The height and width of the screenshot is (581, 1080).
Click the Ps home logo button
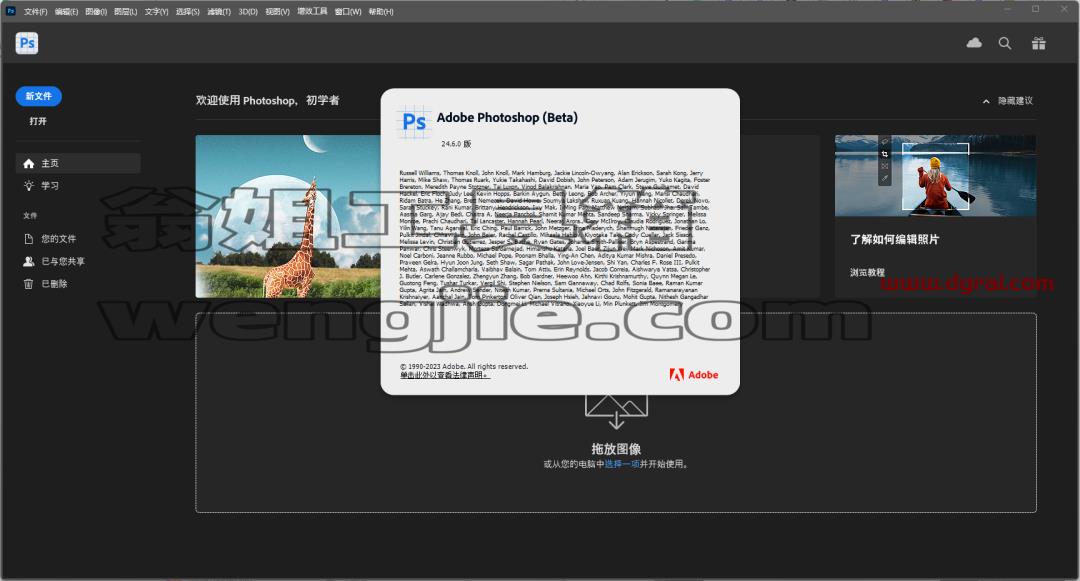[x=27, y=43]
